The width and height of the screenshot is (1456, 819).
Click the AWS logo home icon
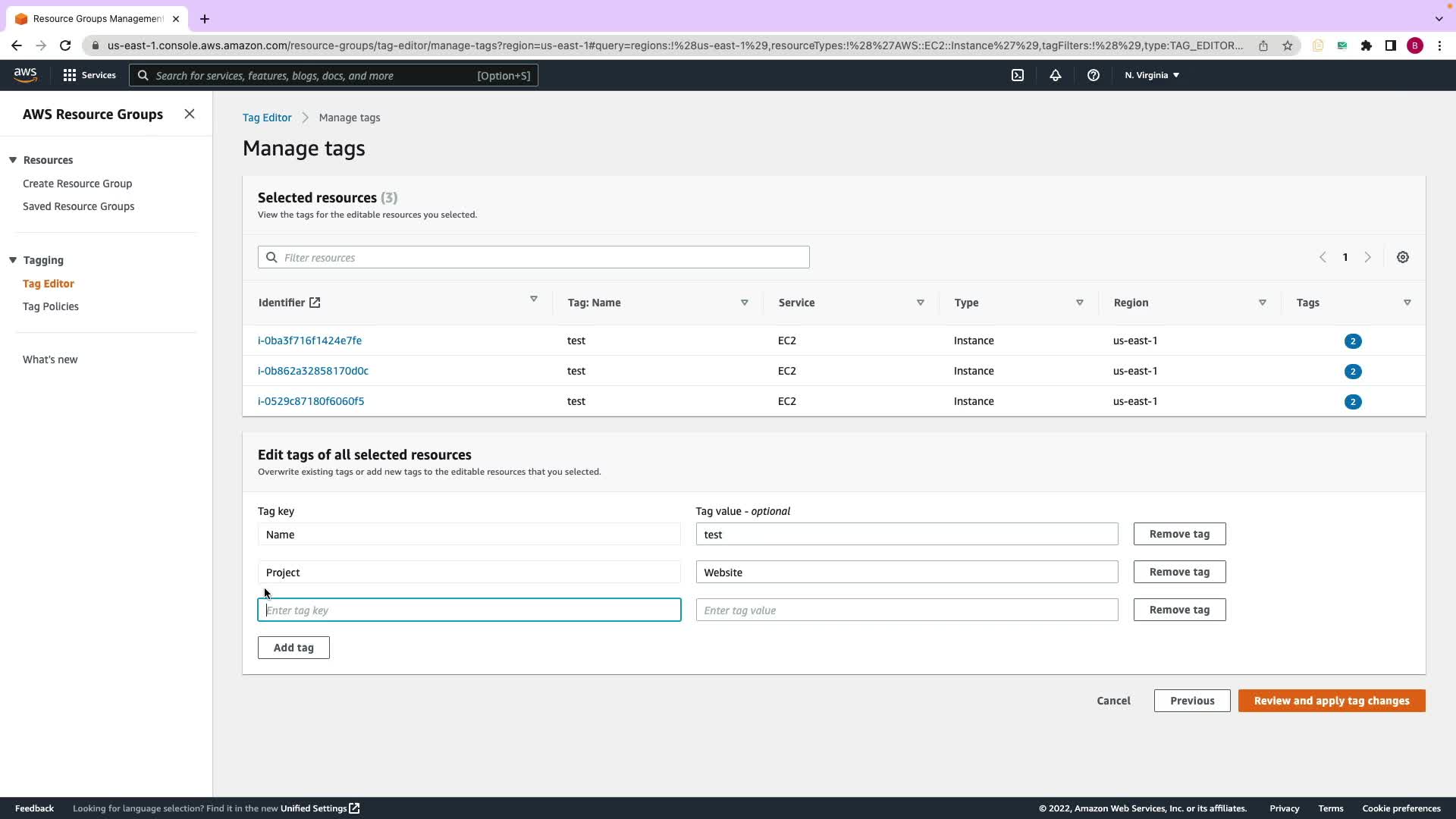(25, 75)
